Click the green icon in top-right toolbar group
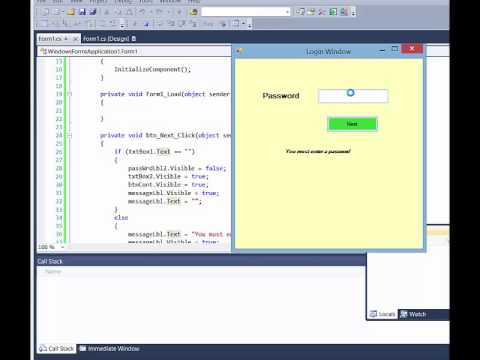The height and width of the screenshot is (360, 480). coord(333,12)
